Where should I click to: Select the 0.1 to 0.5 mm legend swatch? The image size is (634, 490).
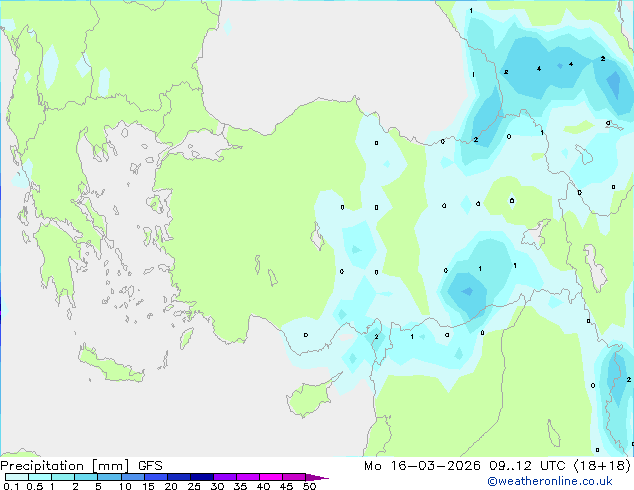pos(17,477)
